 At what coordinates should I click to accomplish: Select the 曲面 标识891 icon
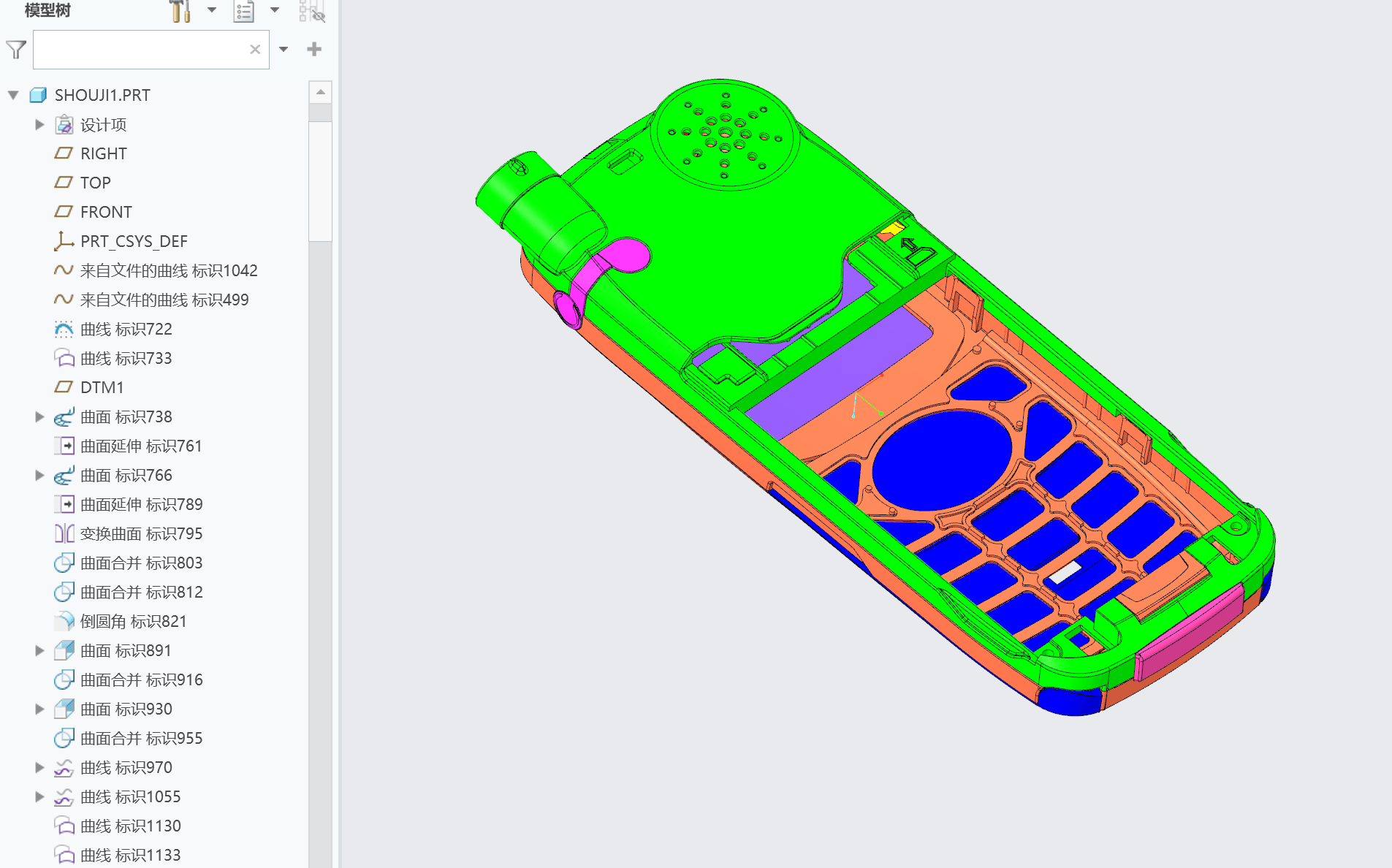(x=64, y=650)
